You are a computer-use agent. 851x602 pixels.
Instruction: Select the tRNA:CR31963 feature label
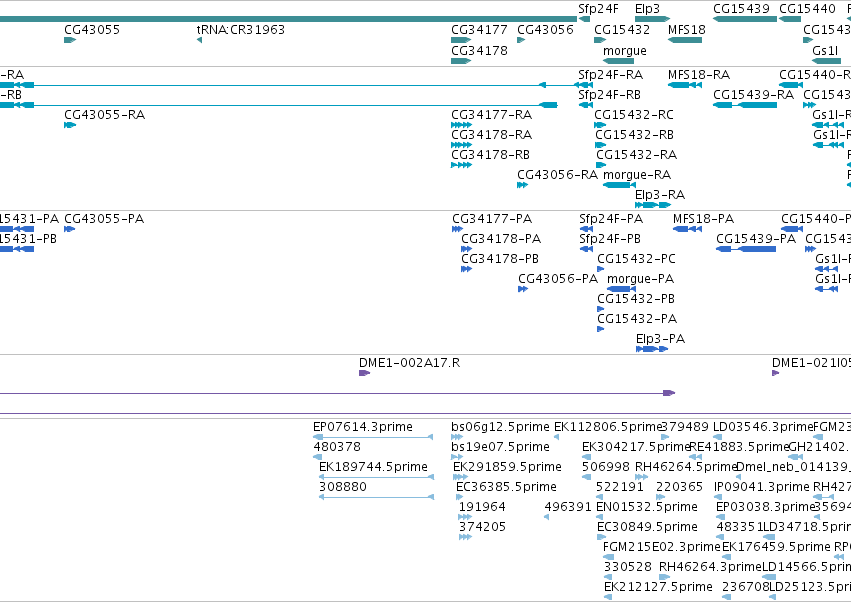click(240, 29)
